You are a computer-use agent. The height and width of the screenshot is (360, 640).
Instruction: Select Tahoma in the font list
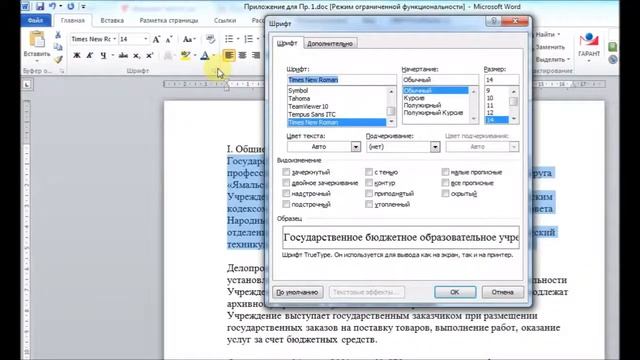299,98
